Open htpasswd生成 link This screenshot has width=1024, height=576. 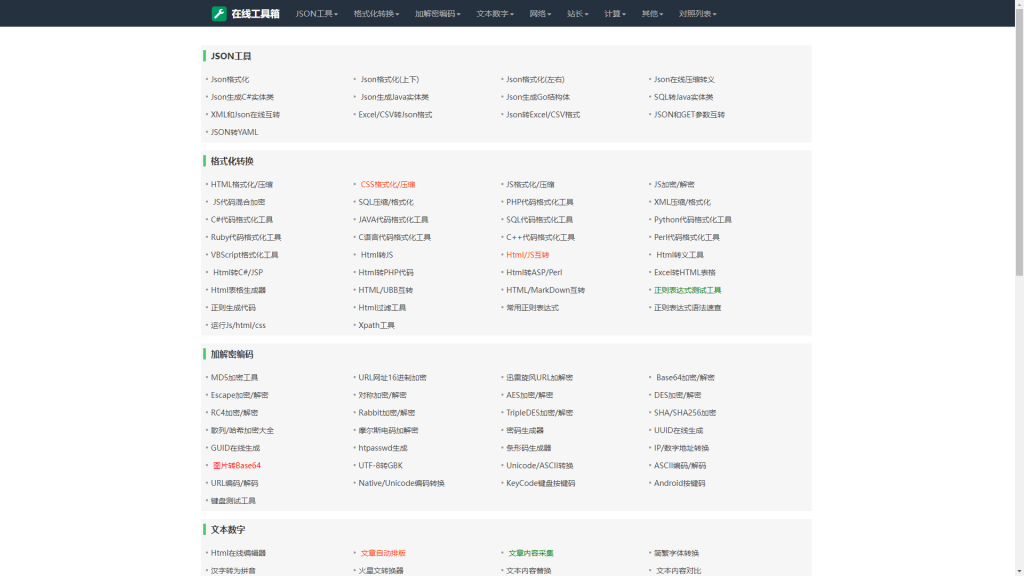[x=383, y=449]
